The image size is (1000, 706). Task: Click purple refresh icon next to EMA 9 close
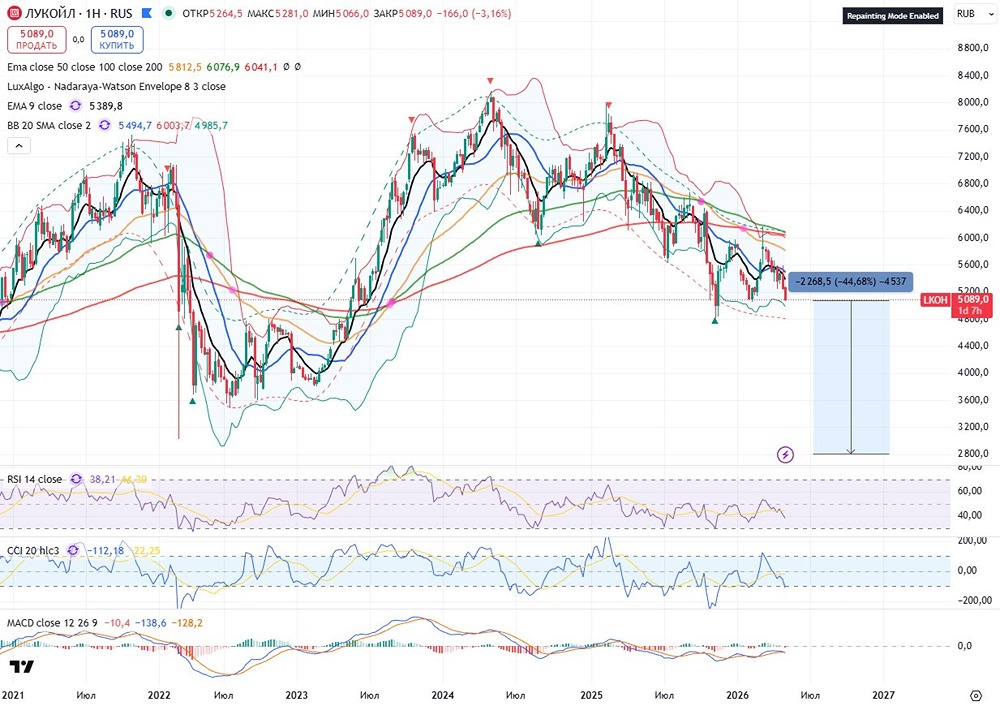(x=76, y=106)
